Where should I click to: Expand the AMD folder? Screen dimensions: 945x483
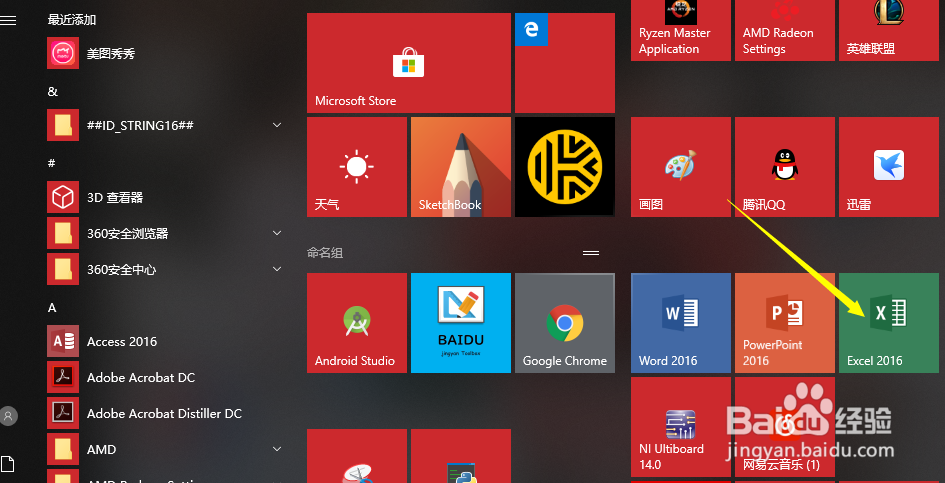click(x=166, y=449)
